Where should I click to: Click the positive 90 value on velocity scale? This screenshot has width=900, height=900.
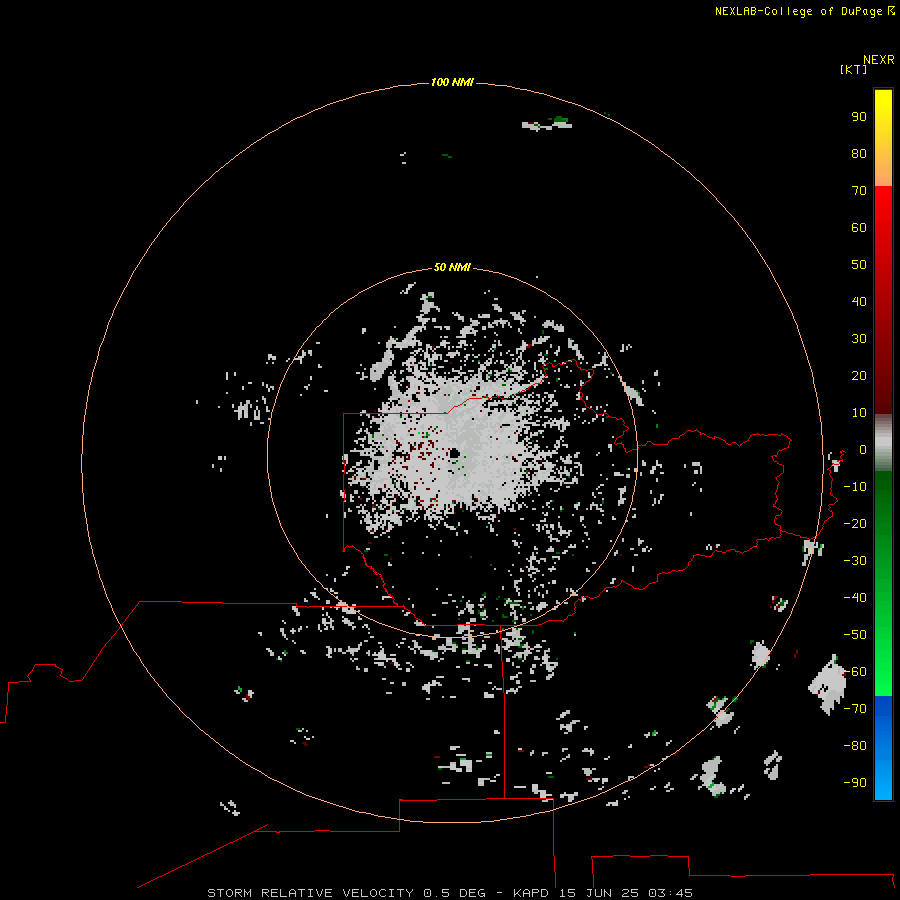(x=859, y=117)
